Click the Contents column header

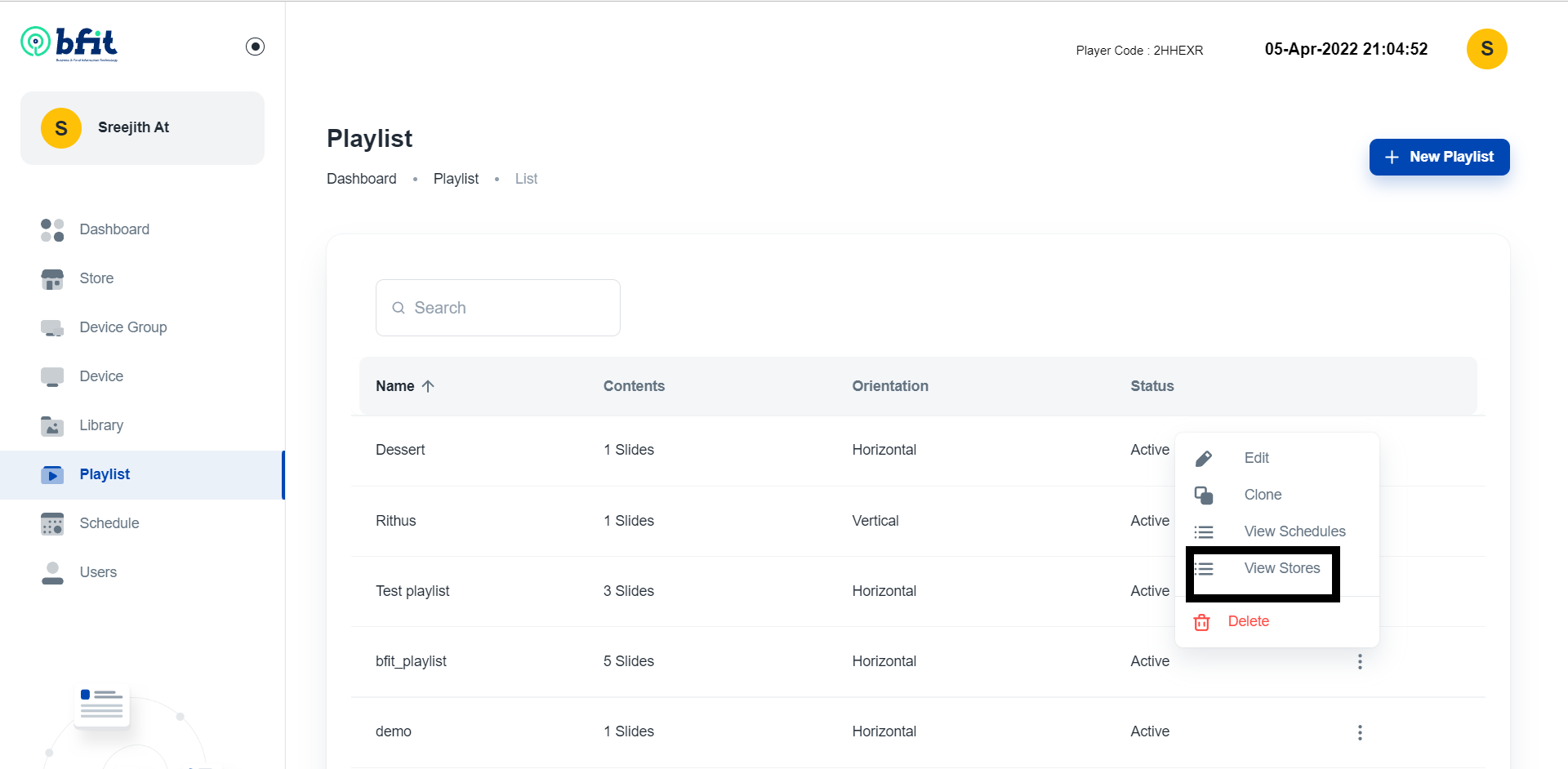point(634,386)
